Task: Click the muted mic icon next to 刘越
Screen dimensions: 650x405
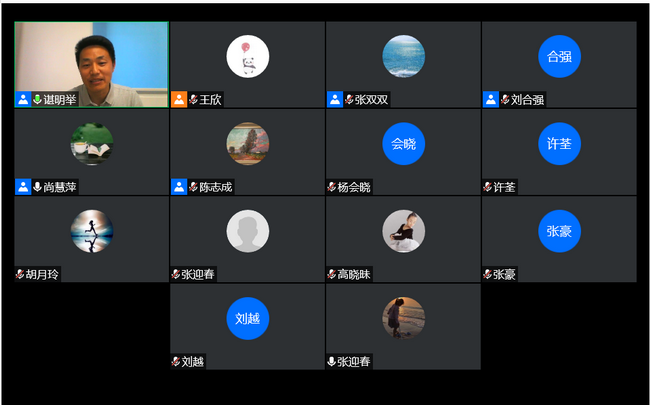Action: (176, 361)
